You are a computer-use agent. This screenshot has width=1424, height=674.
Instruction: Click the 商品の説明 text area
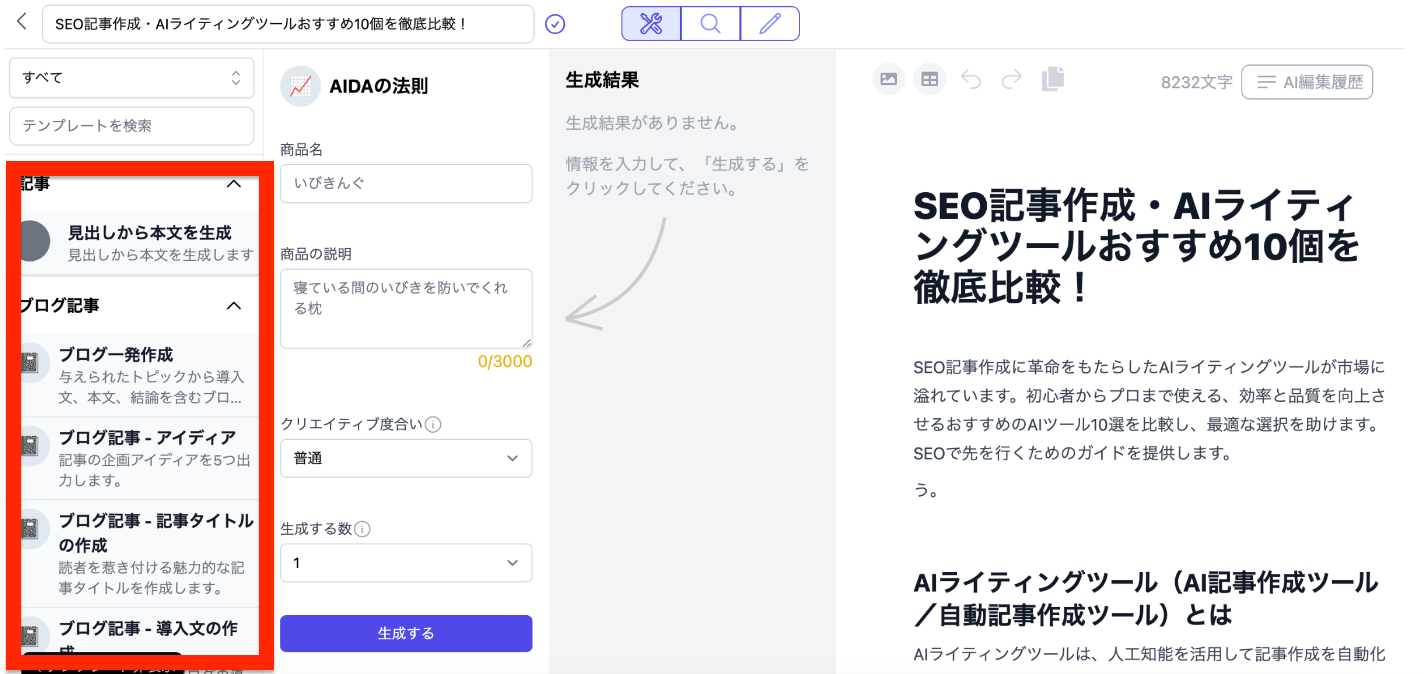[x=406, y=308]
